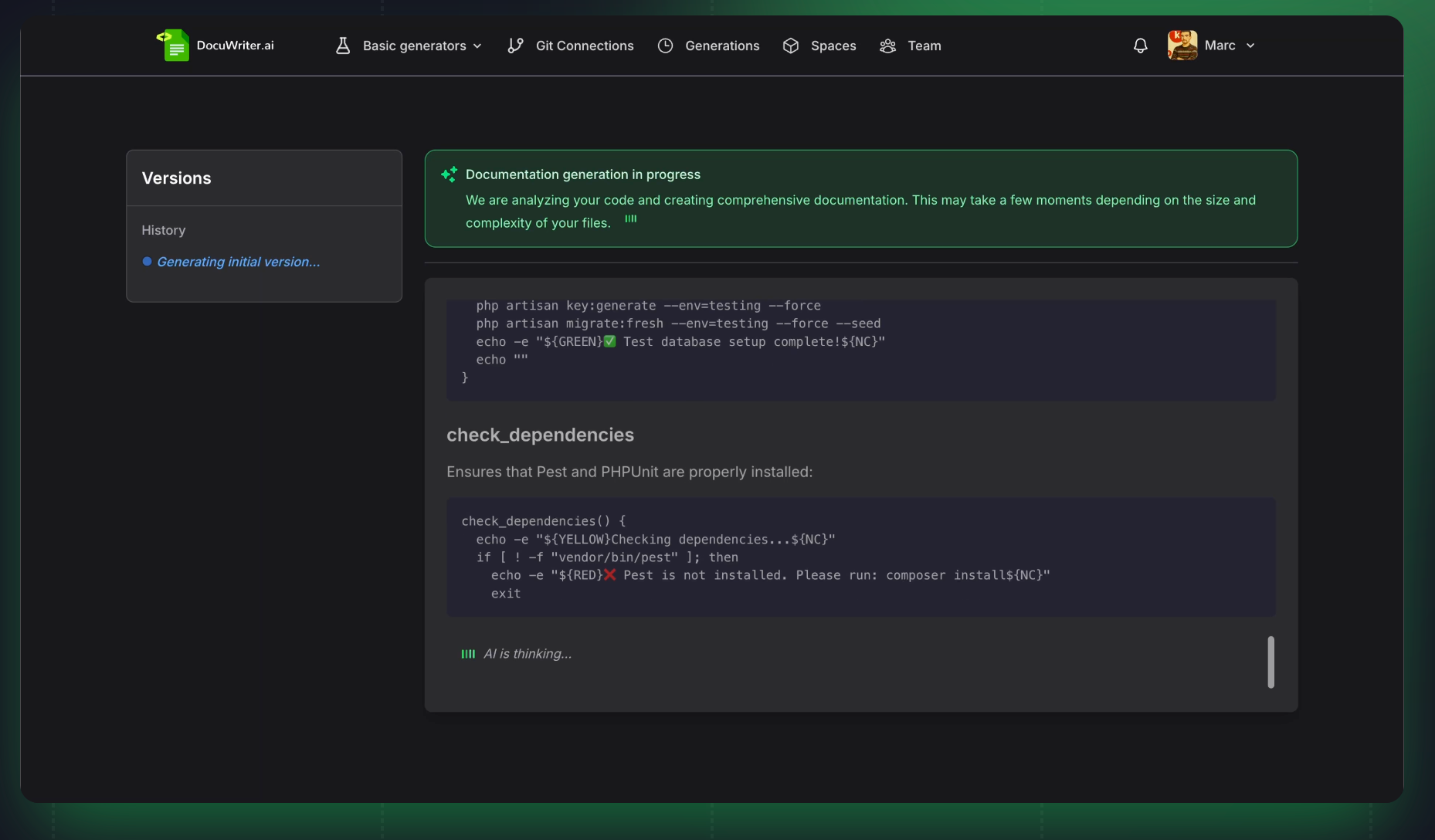Go to the Generations page
This screenshot has width=1435, height=840.
point(722,46)
